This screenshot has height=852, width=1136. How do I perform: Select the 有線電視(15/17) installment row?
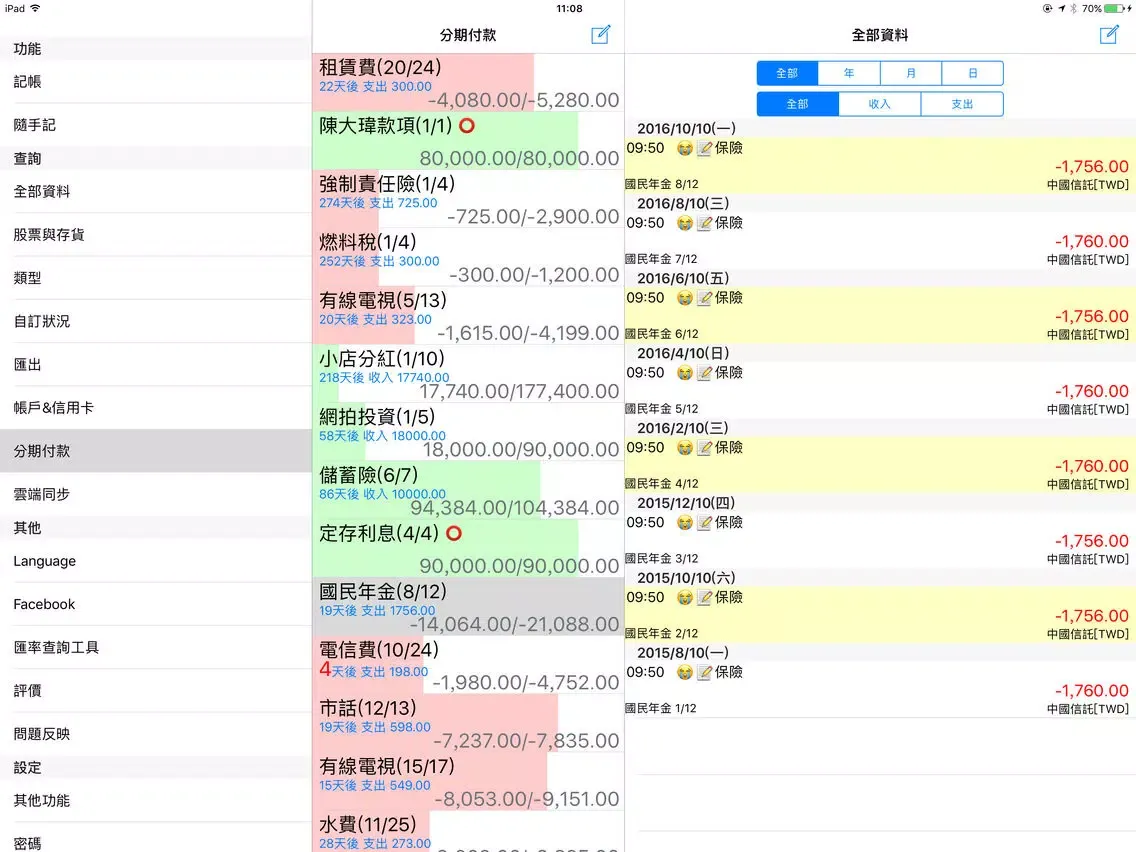pyautogui.click(x=468, y=782)
